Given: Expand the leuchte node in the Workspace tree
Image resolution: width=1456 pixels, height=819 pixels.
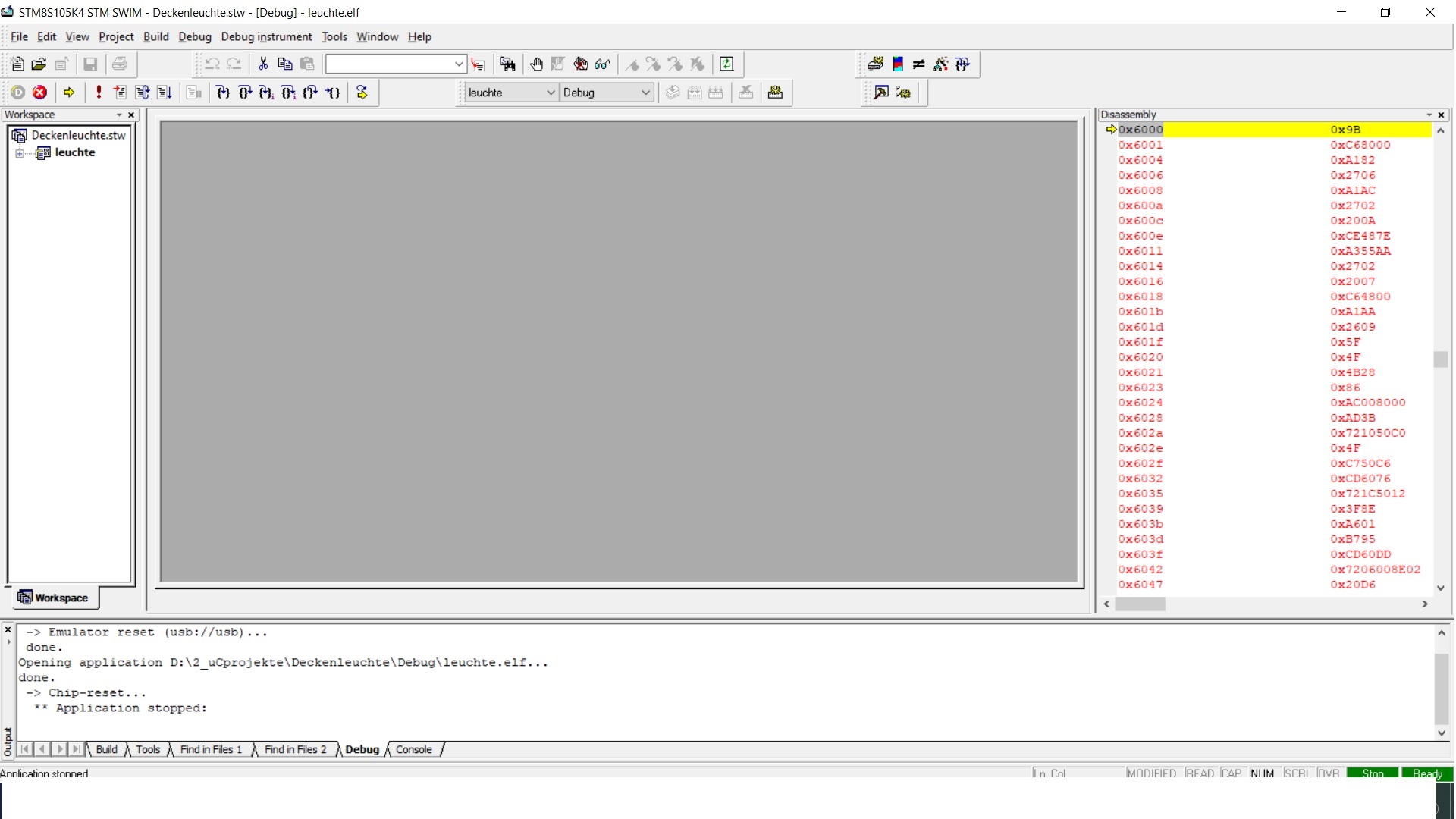Looking at the screenshot, I should [x=19, y=152].
